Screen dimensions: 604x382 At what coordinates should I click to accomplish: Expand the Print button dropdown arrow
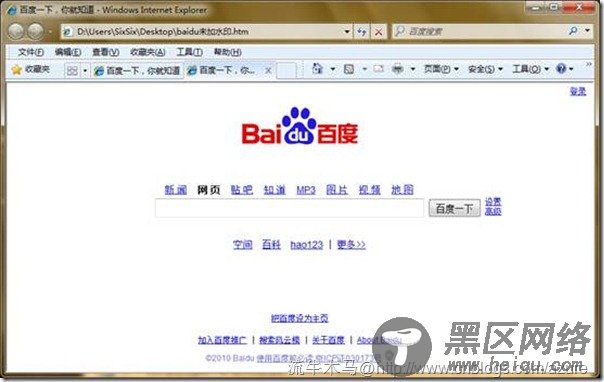point(413,69)
